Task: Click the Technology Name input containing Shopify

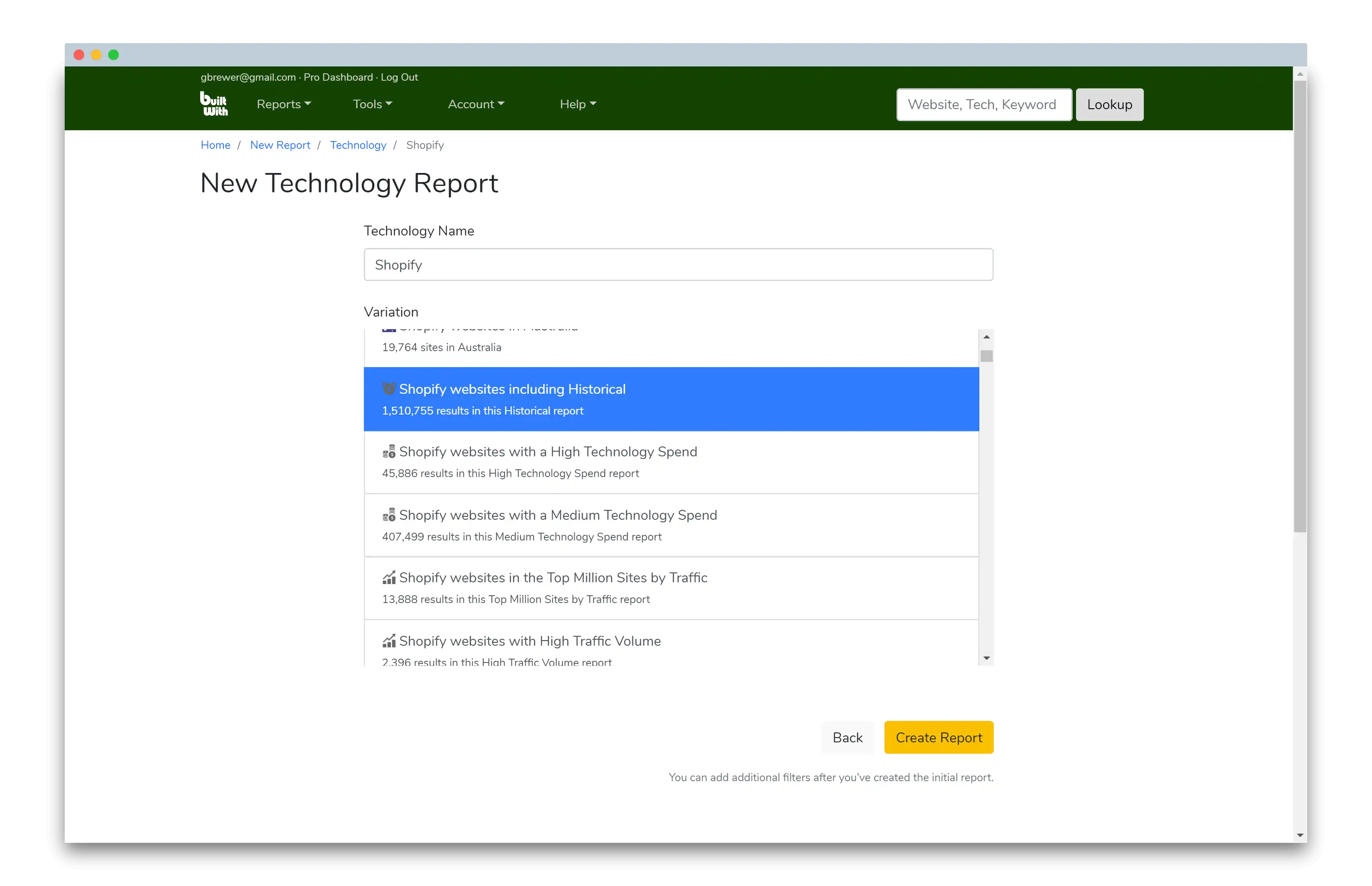Action: tap(678, 265)
